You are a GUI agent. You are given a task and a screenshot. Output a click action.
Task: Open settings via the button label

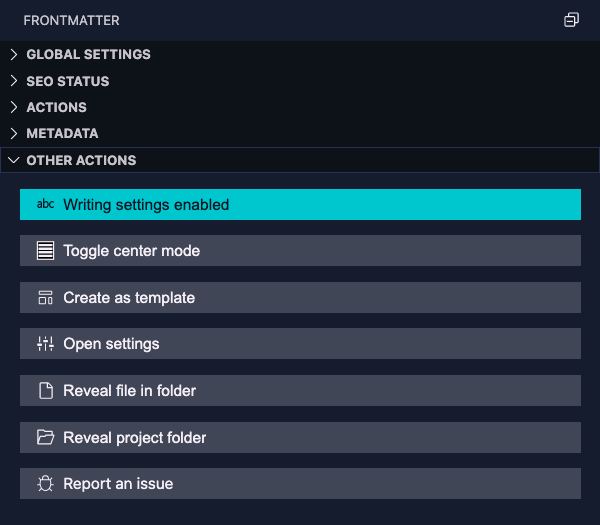[x=111, y=344]
